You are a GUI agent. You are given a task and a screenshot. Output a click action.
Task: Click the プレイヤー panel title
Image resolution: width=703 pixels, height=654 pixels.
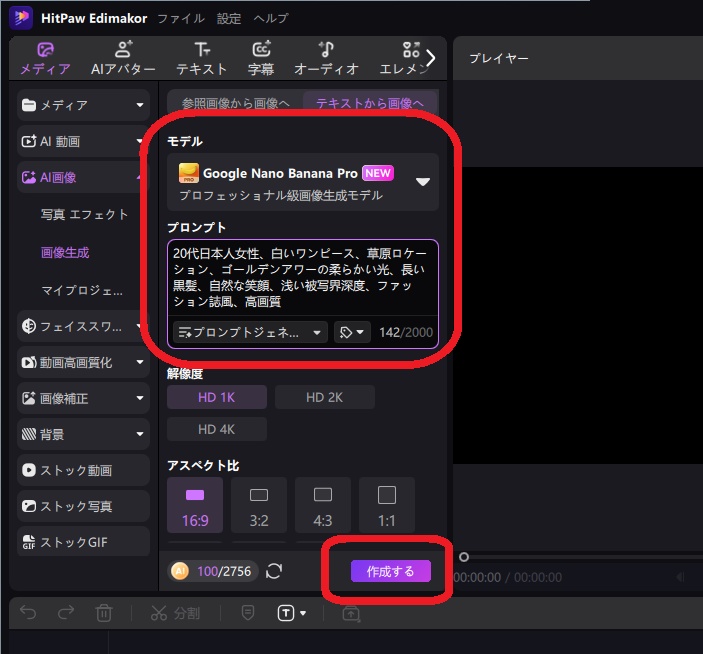(499, 58)
